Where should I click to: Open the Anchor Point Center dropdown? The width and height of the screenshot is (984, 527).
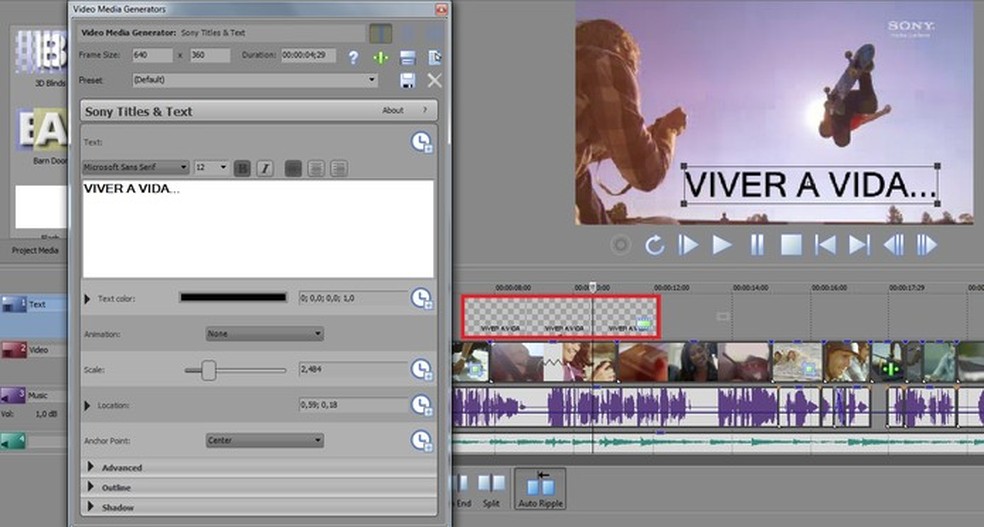[x=264, y=440]
